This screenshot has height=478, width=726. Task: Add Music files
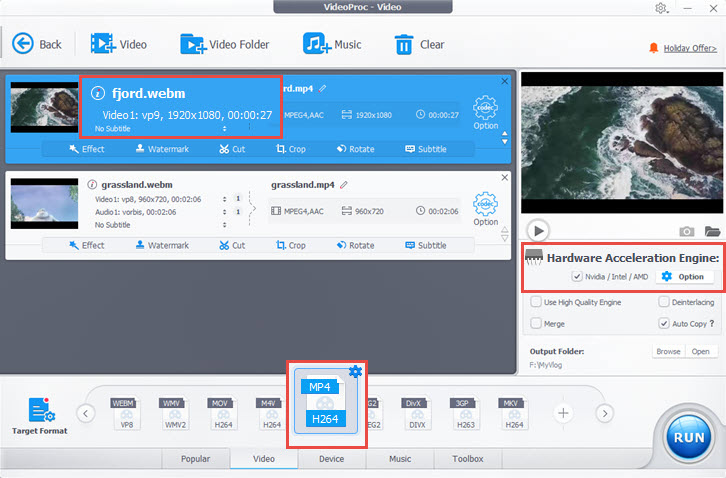pyautogui.click(x=332, y=44)
